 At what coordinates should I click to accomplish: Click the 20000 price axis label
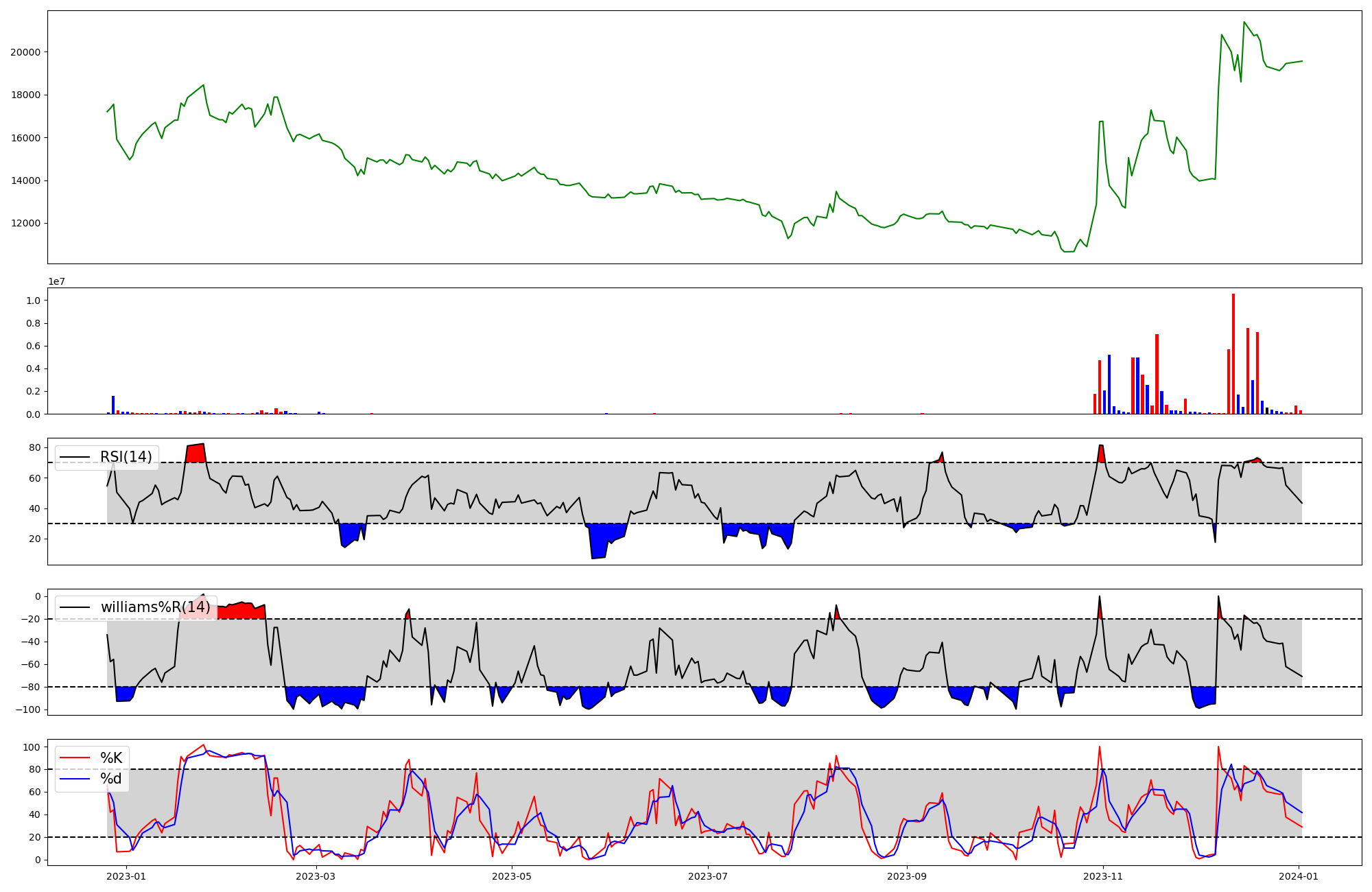[25, 52]
